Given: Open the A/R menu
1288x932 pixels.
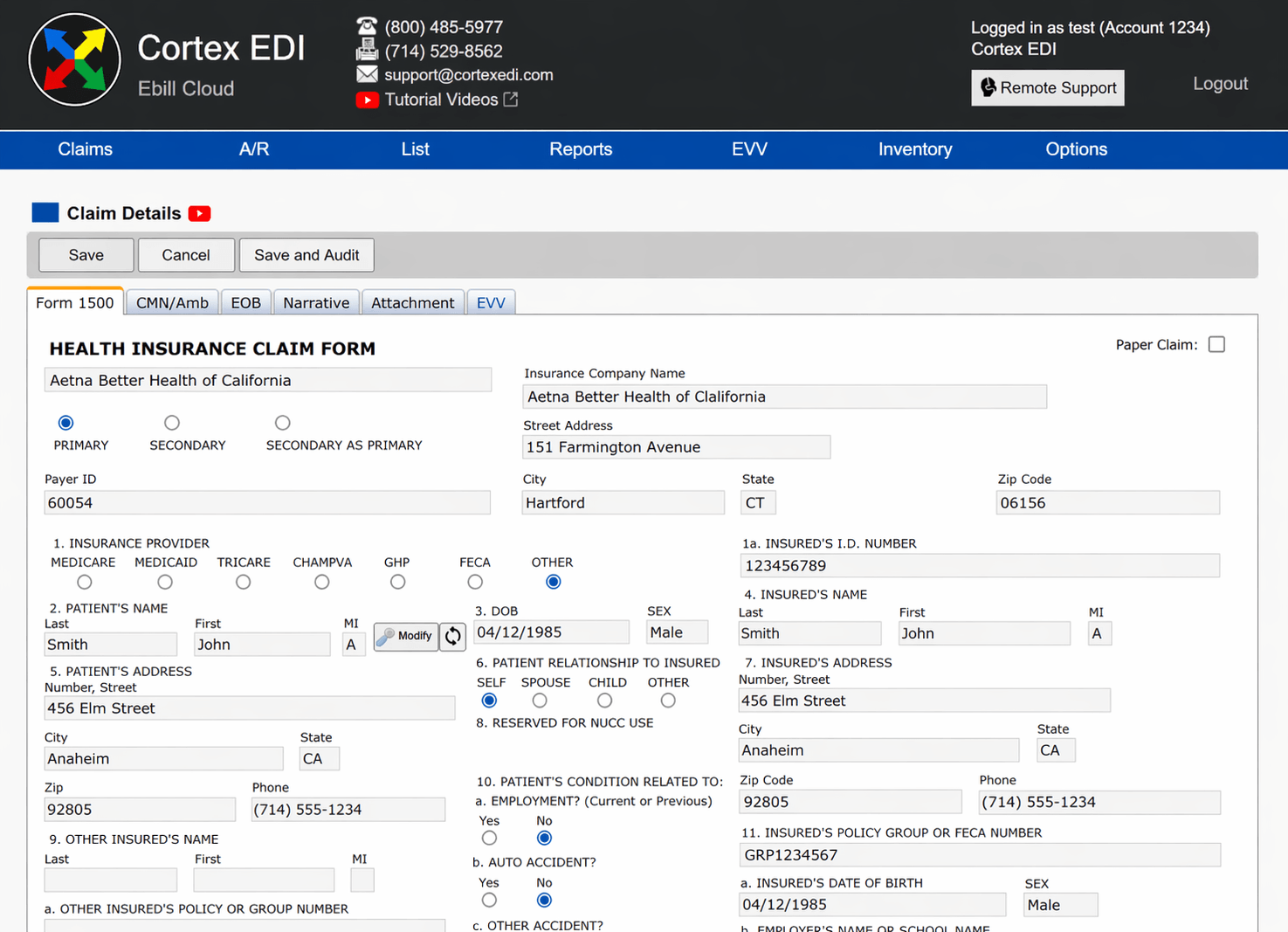Looking at the screenshot, I should [x=254, y=149].
